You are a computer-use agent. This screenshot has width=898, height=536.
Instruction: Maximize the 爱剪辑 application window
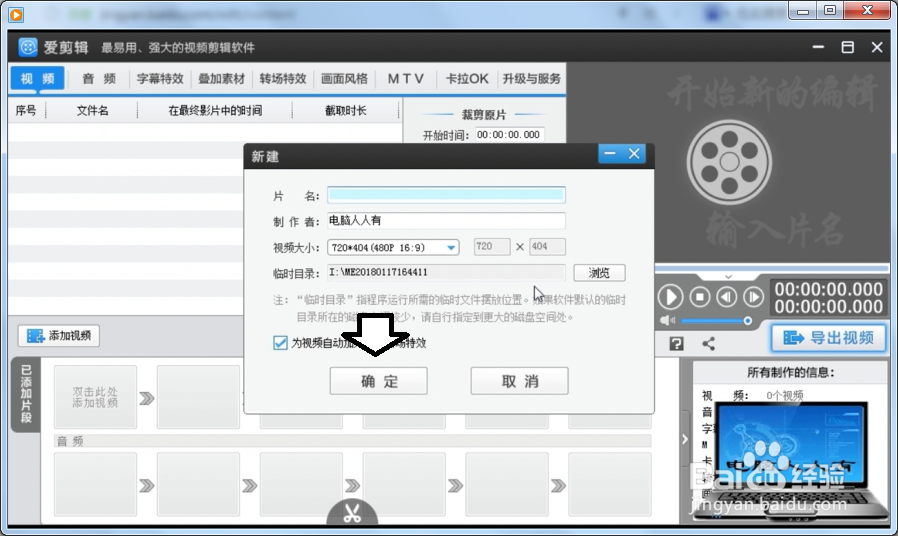pyautogui.click(x=848, y=48)
